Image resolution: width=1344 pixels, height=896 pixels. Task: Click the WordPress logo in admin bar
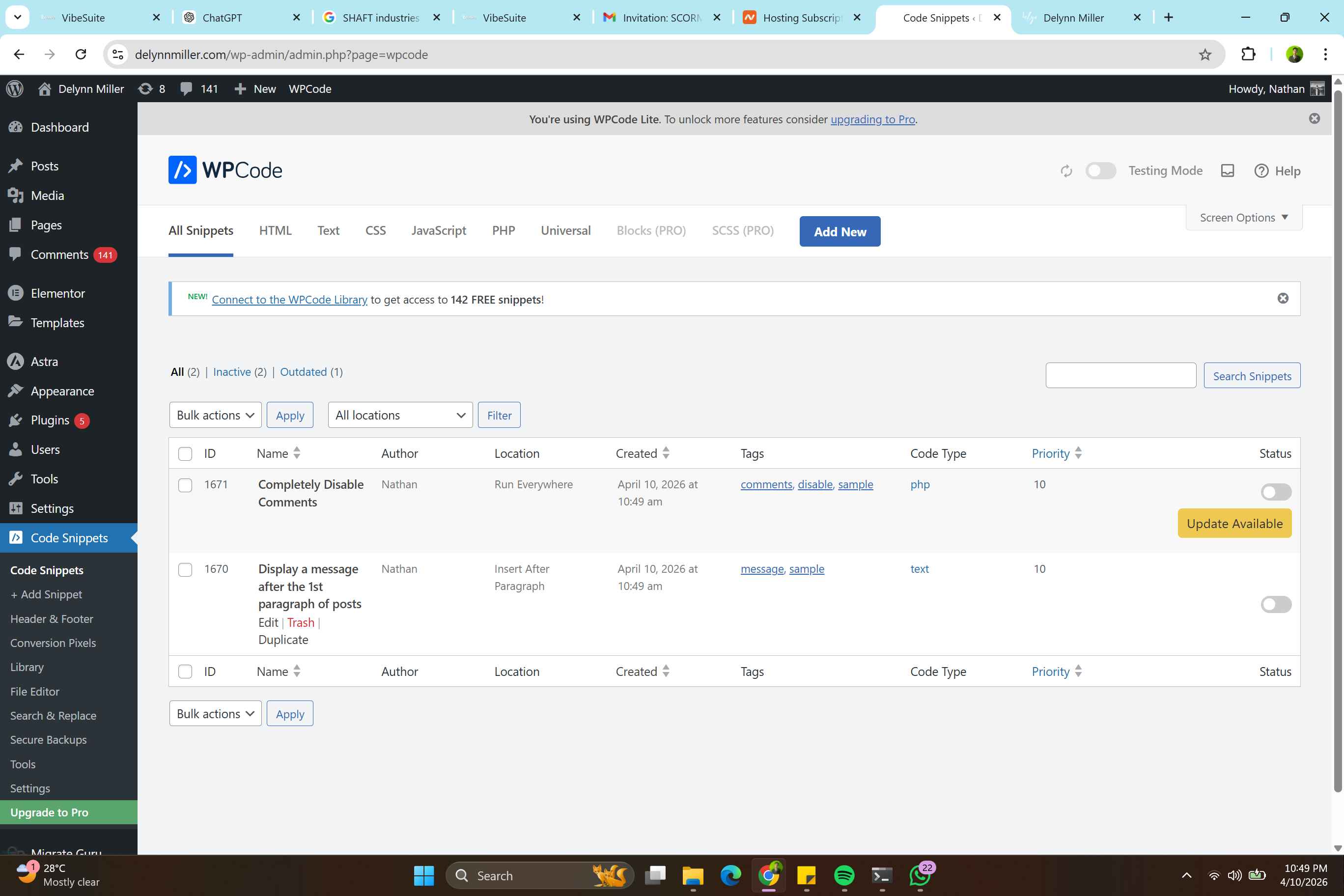(15, 88)
